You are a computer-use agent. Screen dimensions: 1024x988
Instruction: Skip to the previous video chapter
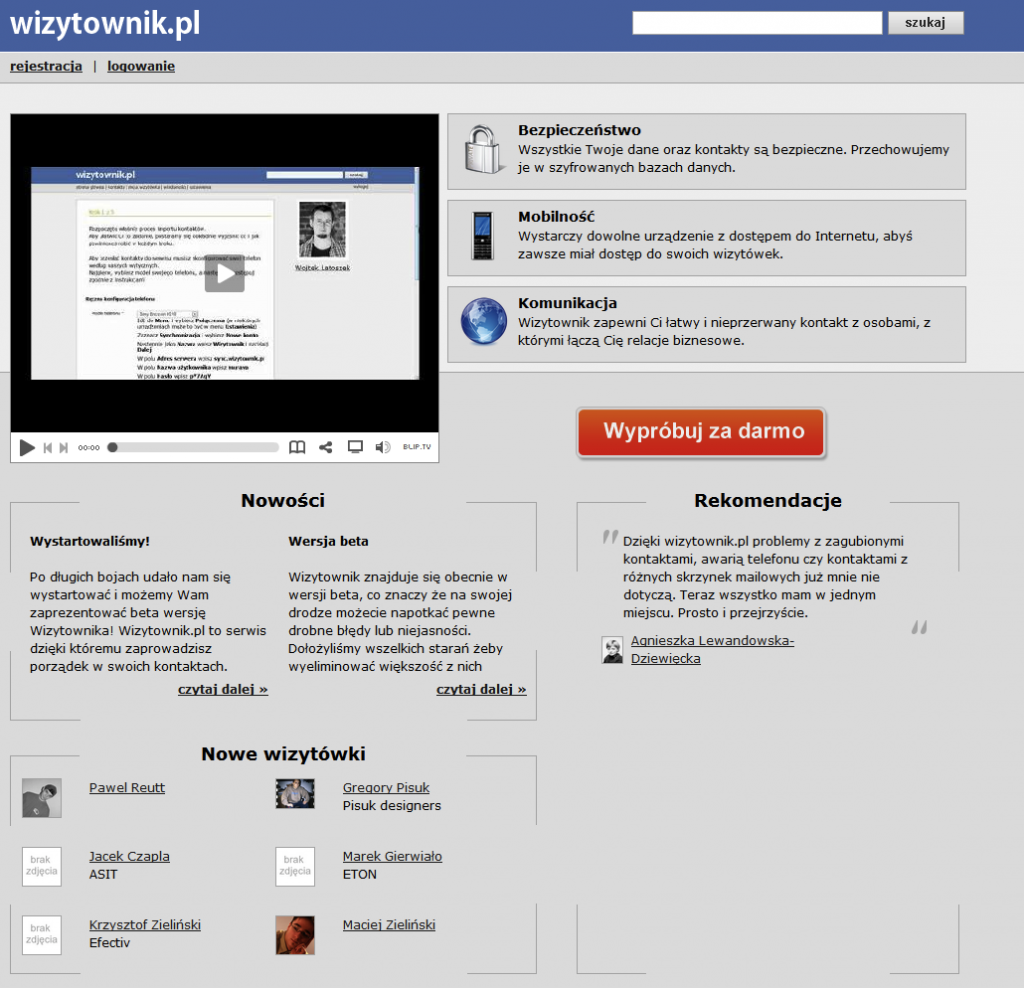(47, 447)
